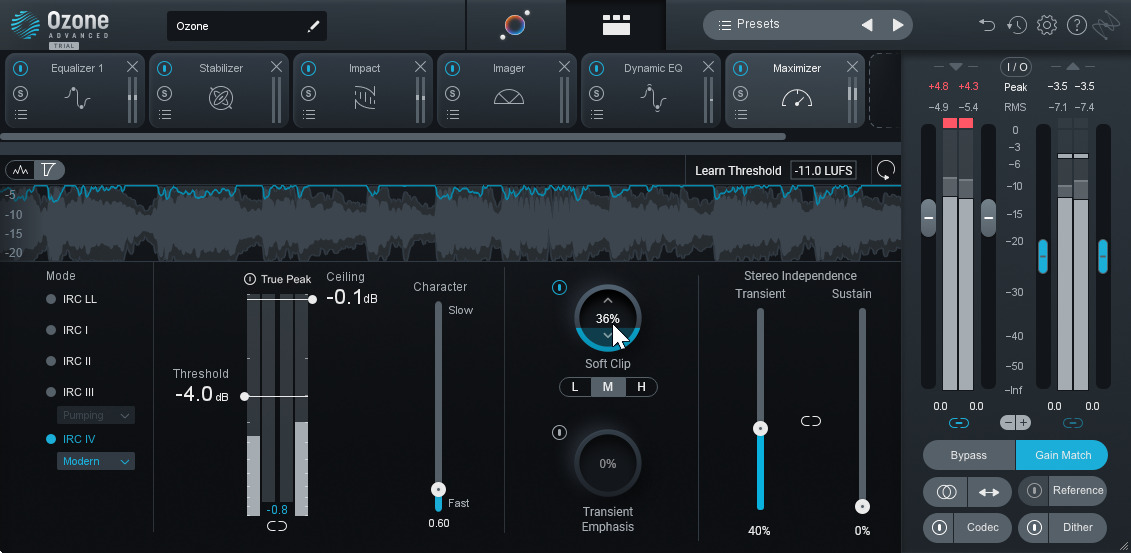This screenshot has width=1131, height=553.
Task: Click the Bypass button
Action: (x=969, y=456)
